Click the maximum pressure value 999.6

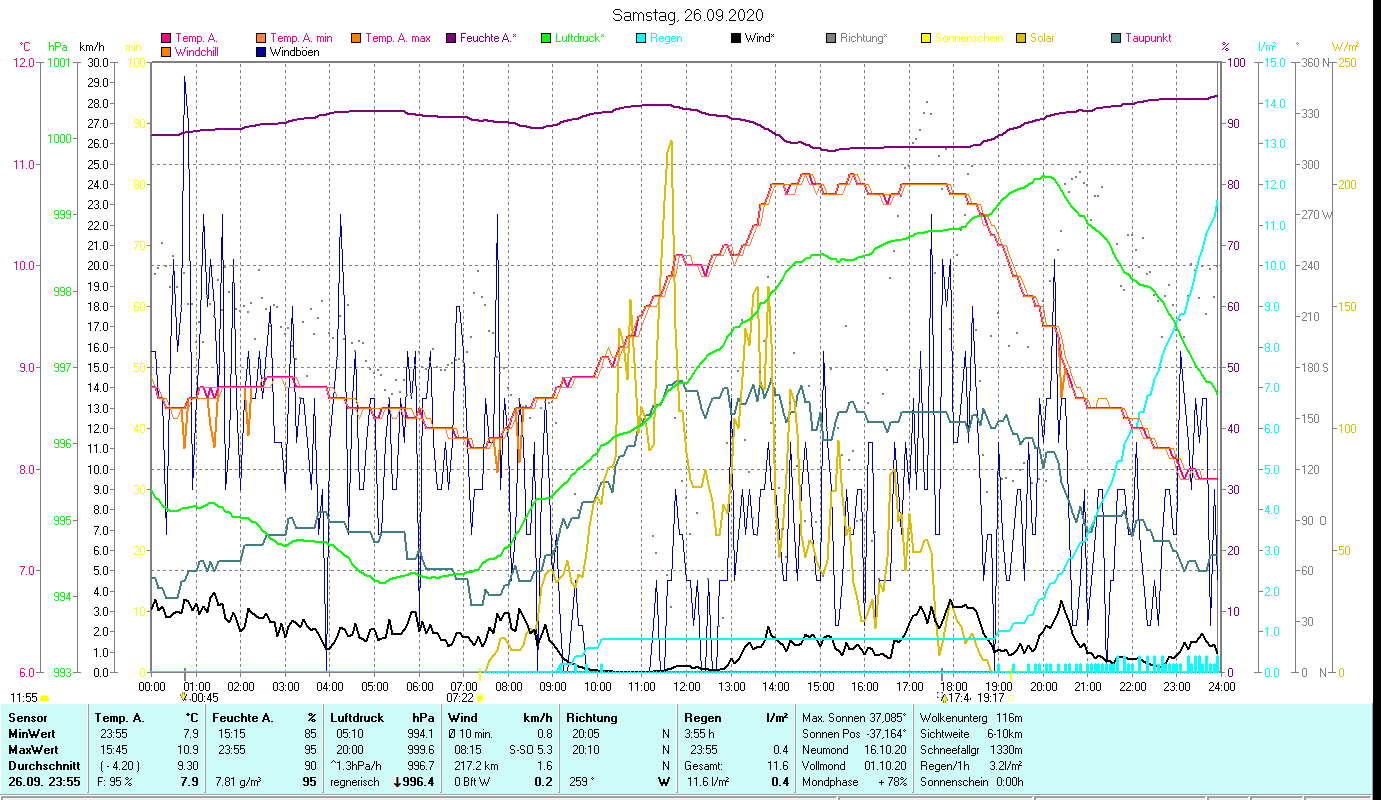420,750
